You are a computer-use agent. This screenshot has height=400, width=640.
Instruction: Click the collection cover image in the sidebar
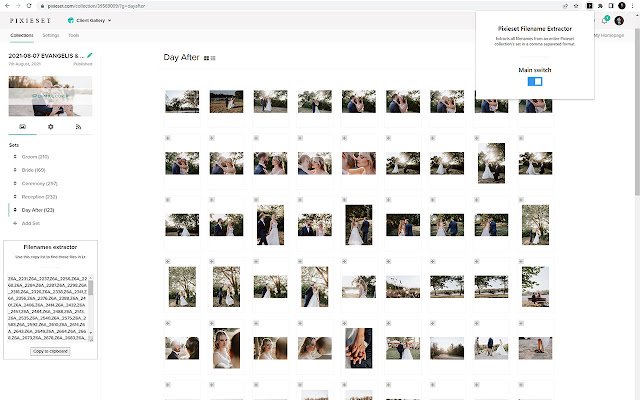pyautogui.click(x=50, y=96)
